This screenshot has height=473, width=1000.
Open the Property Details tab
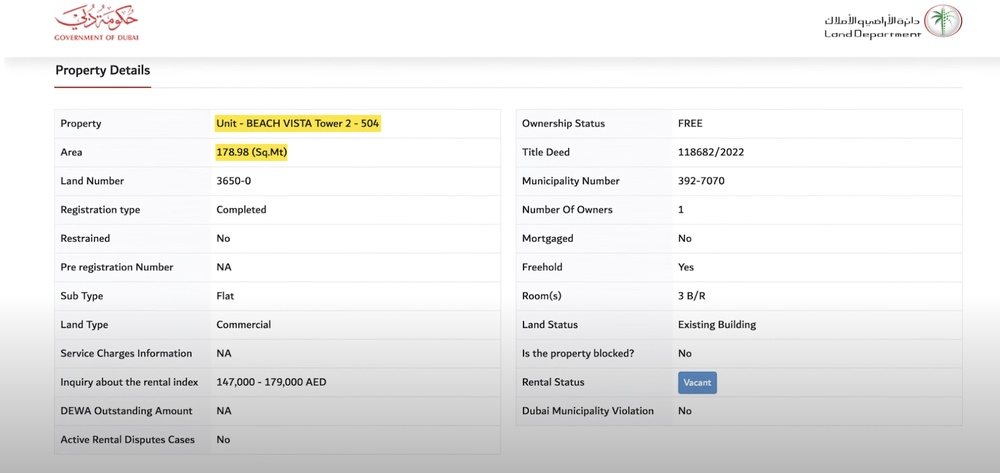pyautogui.click(x=102, y=71)
